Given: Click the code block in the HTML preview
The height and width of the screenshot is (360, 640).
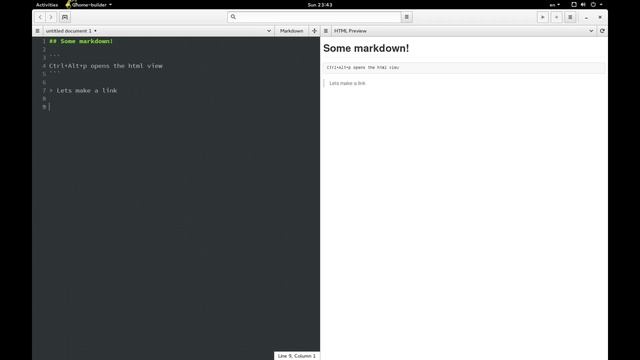Looking at the screenshot, I should 464,68.
